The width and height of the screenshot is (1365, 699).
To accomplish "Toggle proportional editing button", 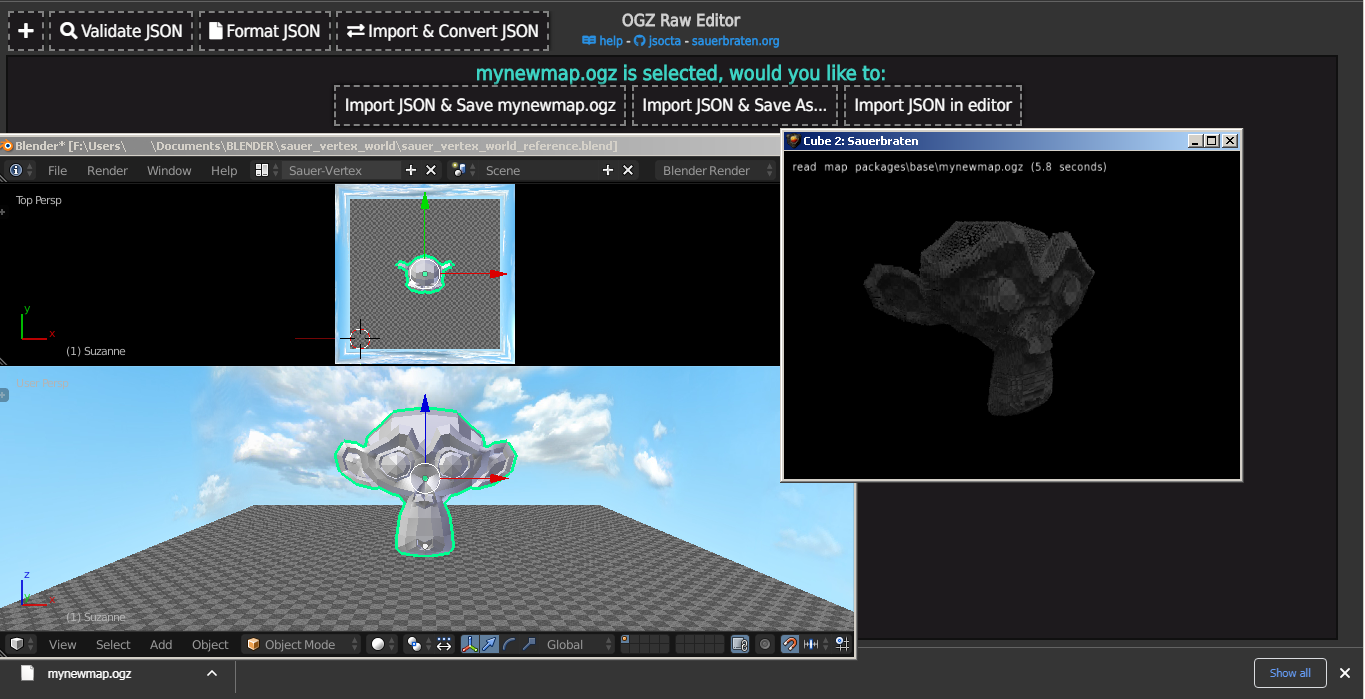I will [765, 644].
